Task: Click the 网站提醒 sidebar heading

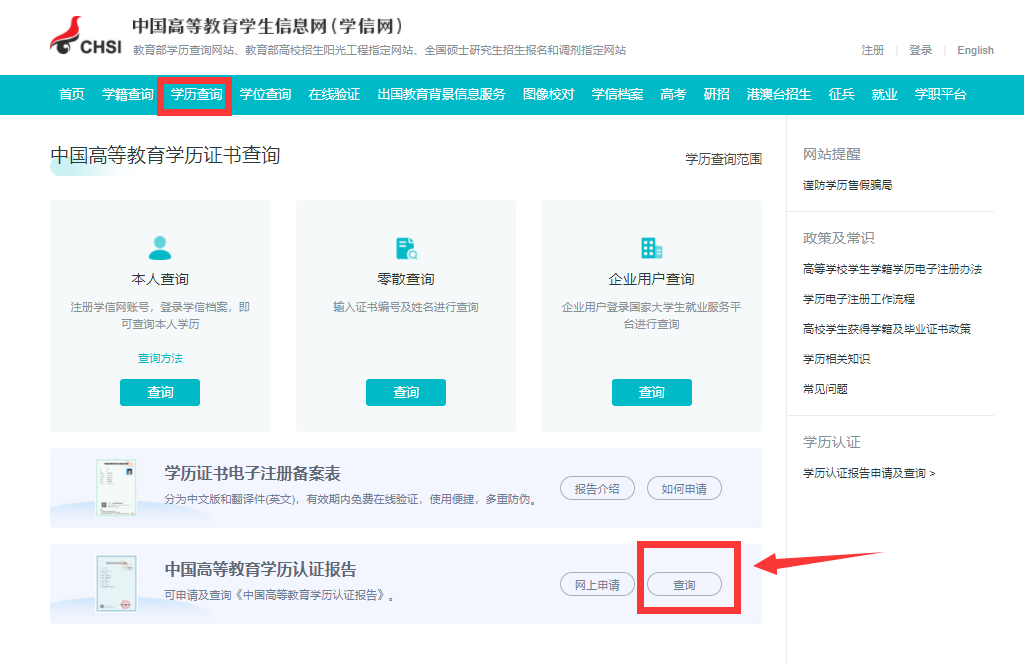Action: click(x=832, y=154)
